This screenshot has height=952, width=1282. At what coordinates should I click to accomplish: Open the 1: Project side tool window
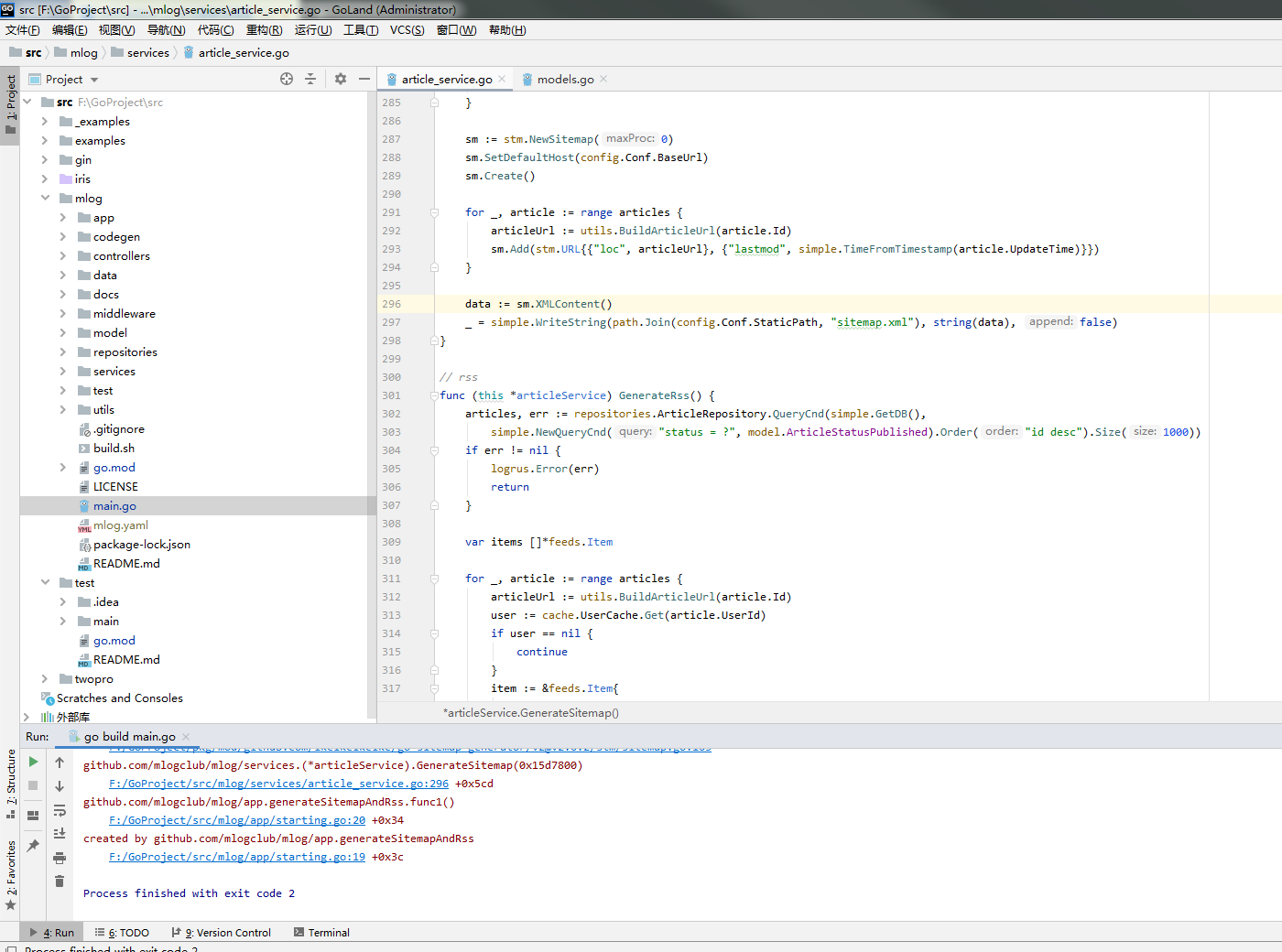(x=10, y=103)
